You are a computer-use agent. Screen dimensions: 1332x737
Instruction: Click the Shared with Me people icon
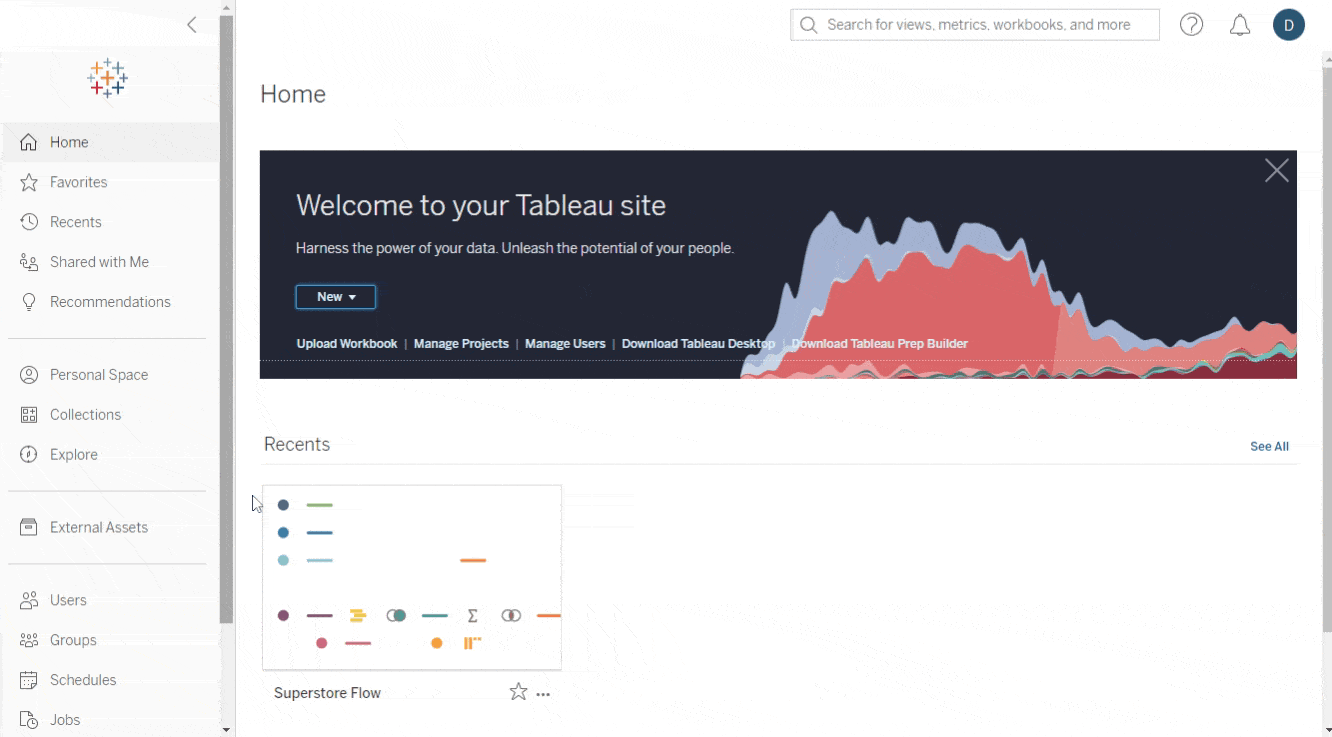(x=29, y=262)
